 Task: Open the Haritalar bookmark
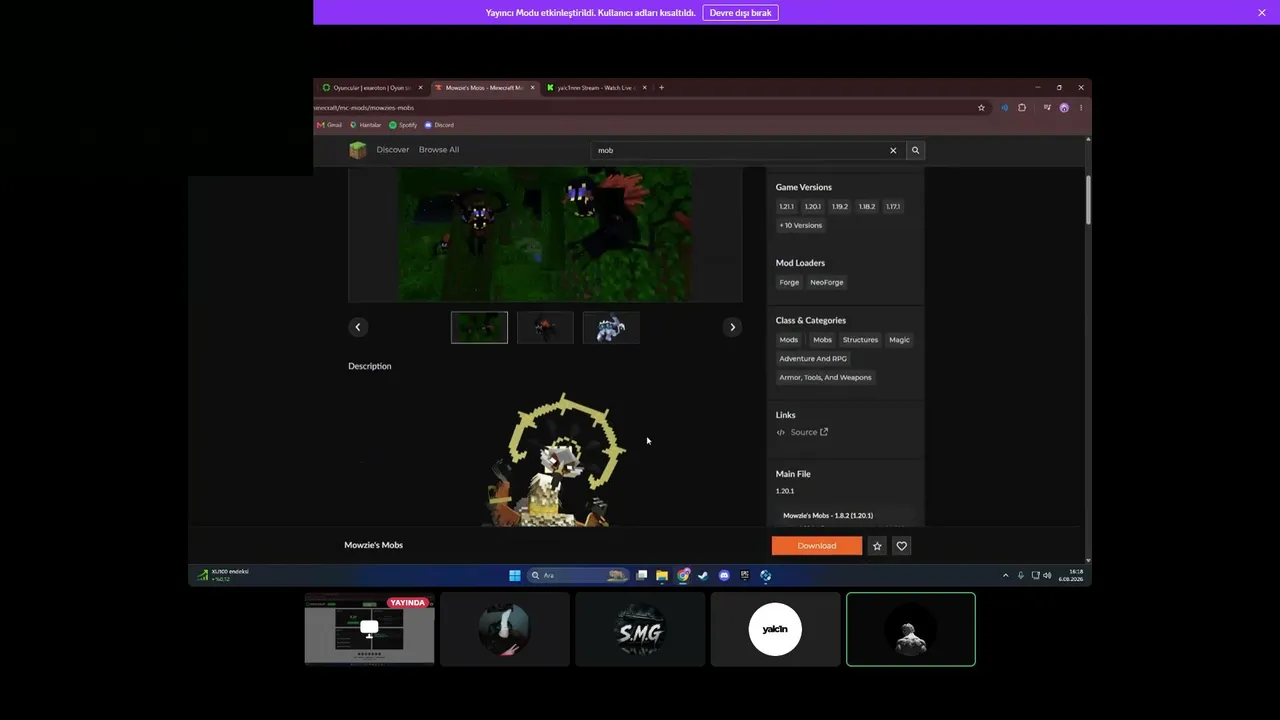[366, 125]
